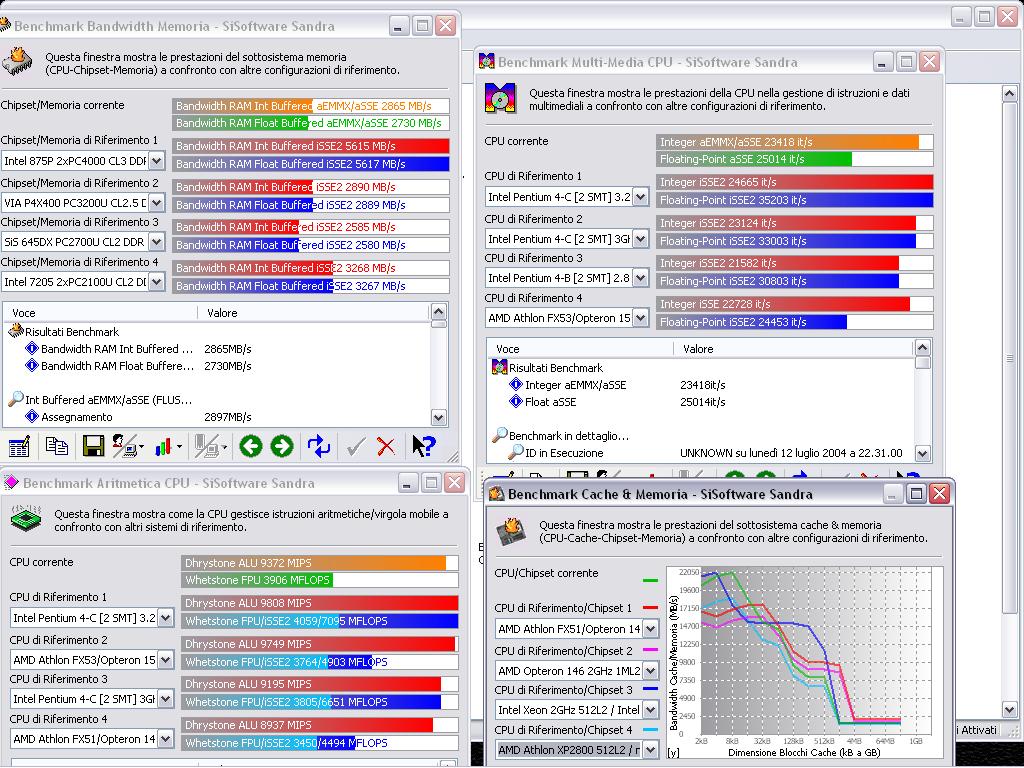This screenshot has height=768, width=1024.
Task: Open the AMD Athlon XP2800 512L2 dropdown
Action: (x=650, y=750)
